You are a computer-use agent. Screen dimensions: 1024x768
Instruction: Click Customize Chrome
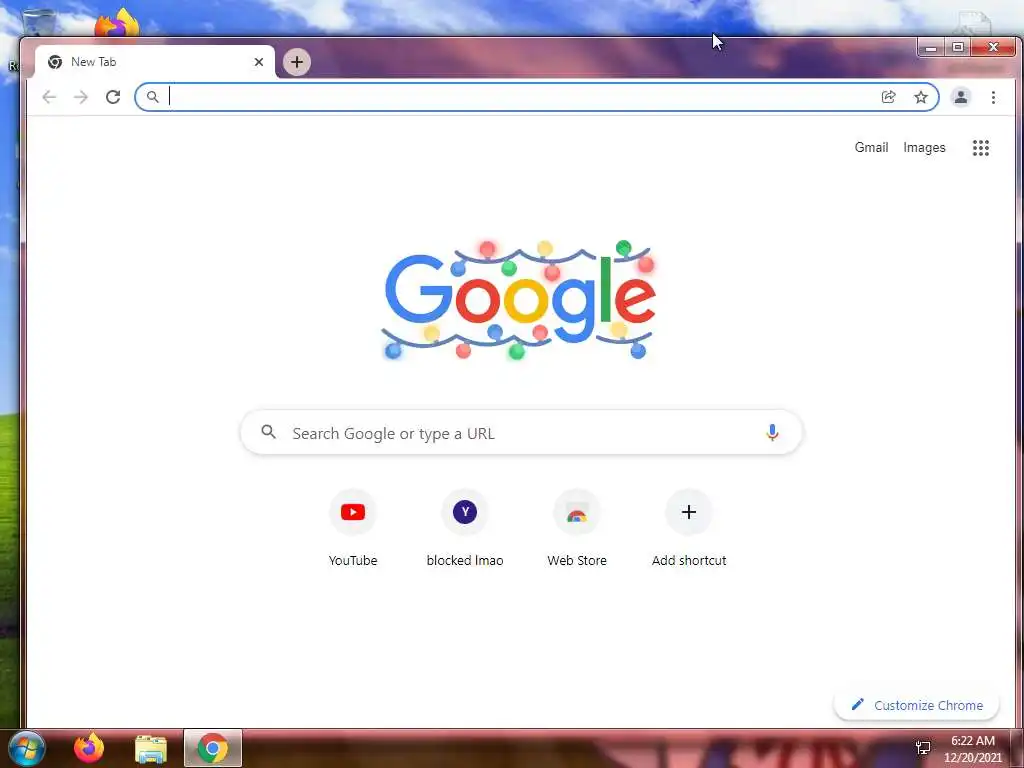pos(916,705)
